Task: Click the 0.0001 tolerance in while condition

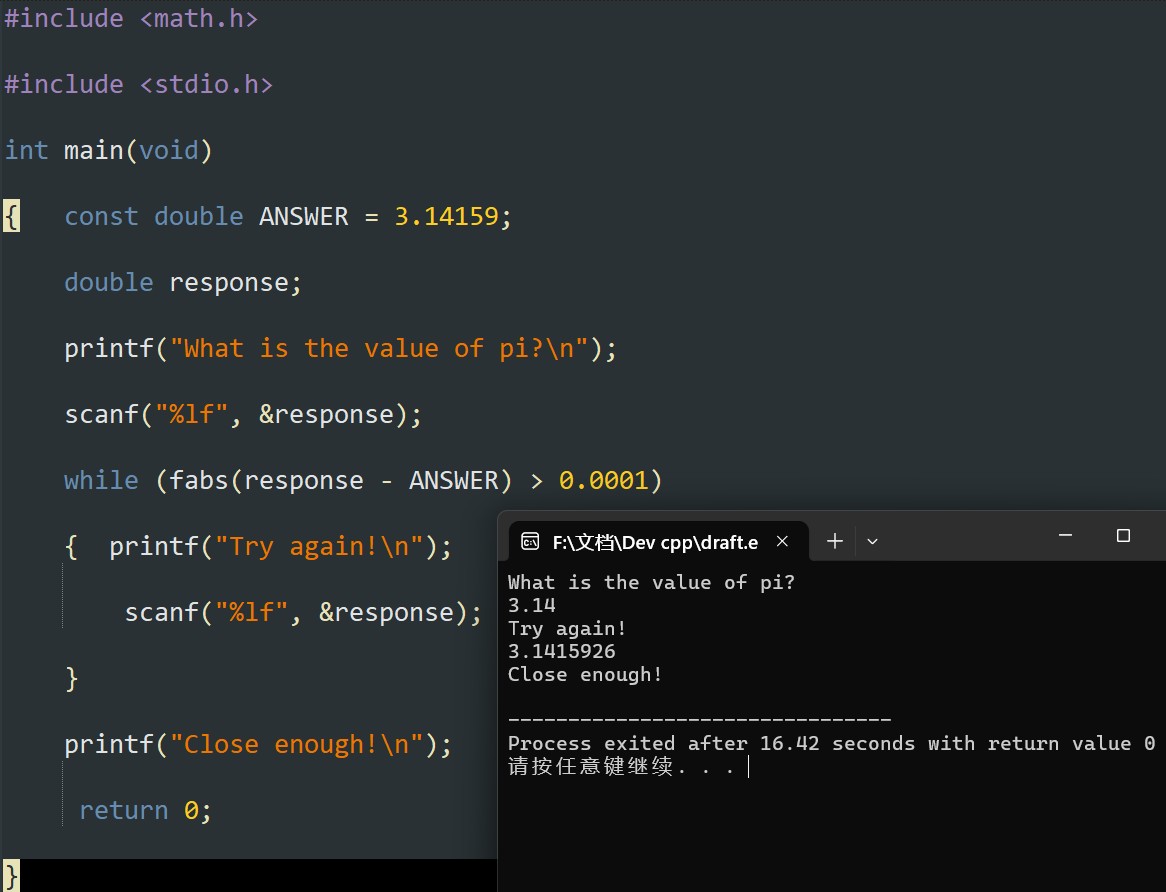Action: pos(604,480)
